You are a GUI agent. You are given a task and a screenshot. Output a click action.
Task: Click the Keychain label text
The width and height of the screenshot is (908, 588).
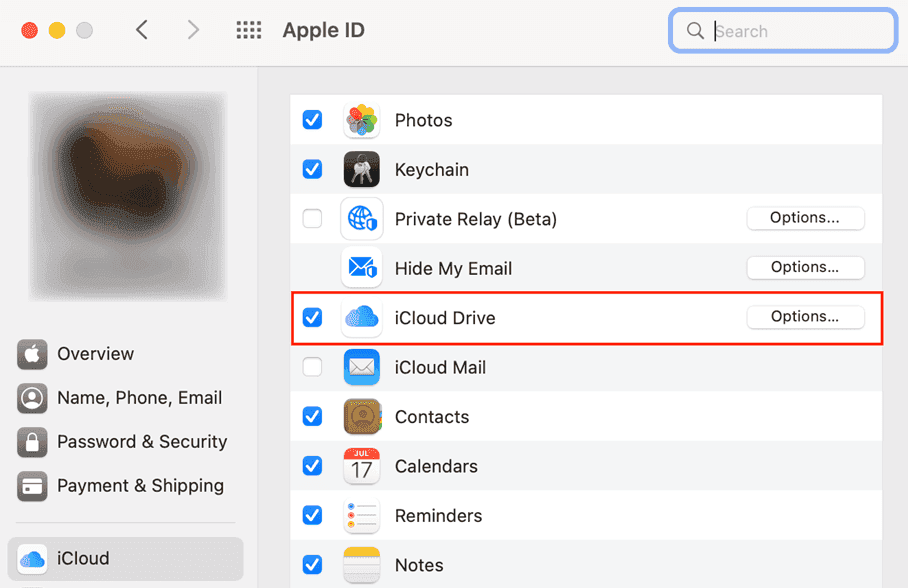[x=431, y=170]
